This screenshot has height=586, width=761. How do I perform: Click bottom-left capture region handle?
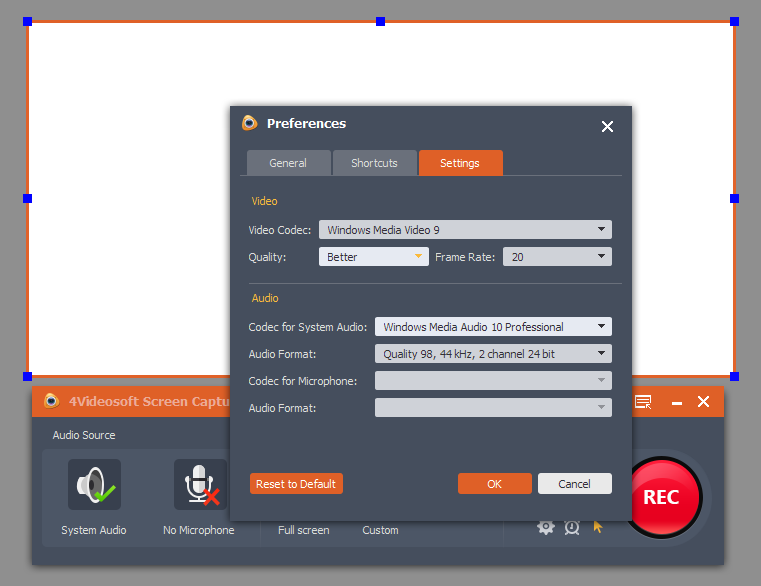[x=28, y=376]
